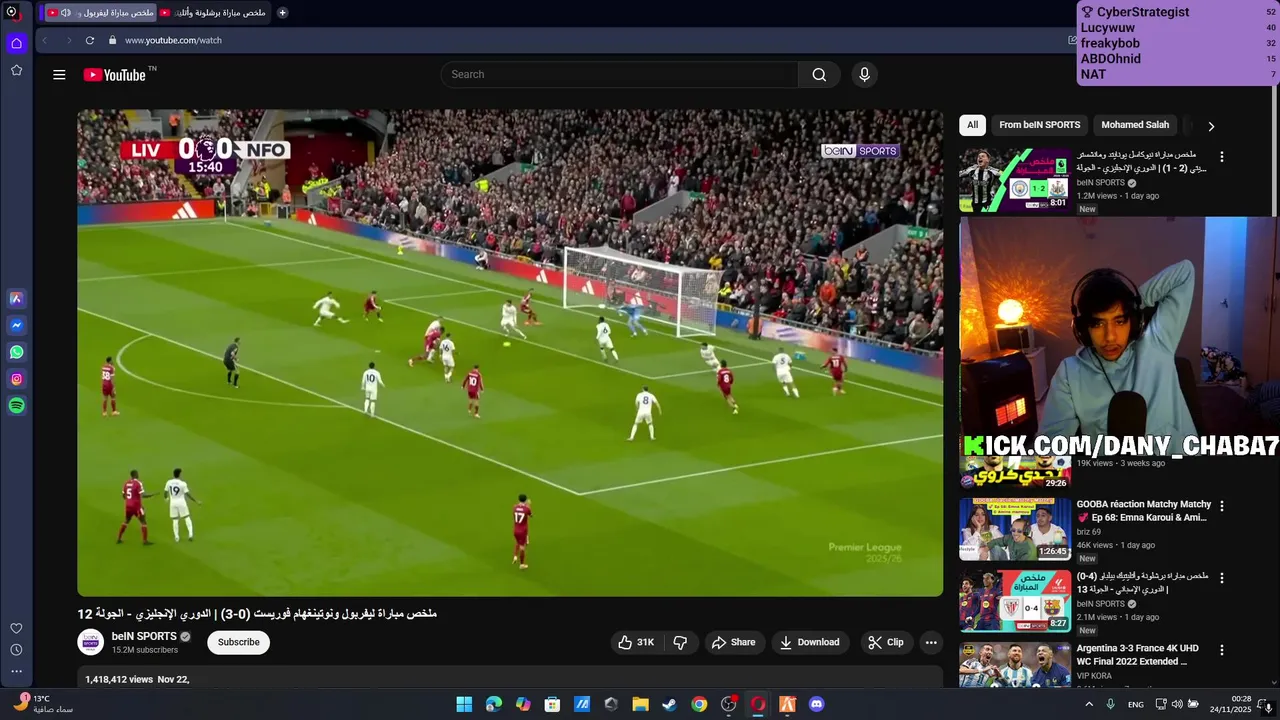
Task: Open Aria AI icon in sidebar
Action: pyautogui.click(x=16, y=298)
